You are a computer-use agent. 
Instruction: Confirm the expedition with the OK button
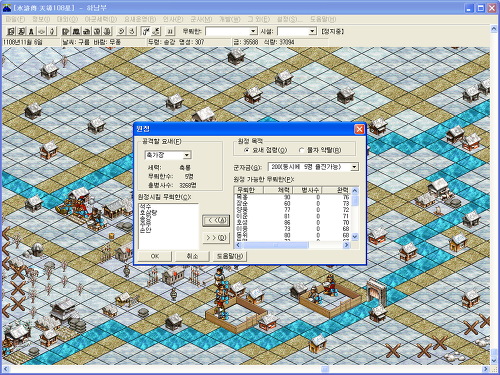[x=155, y=256]
